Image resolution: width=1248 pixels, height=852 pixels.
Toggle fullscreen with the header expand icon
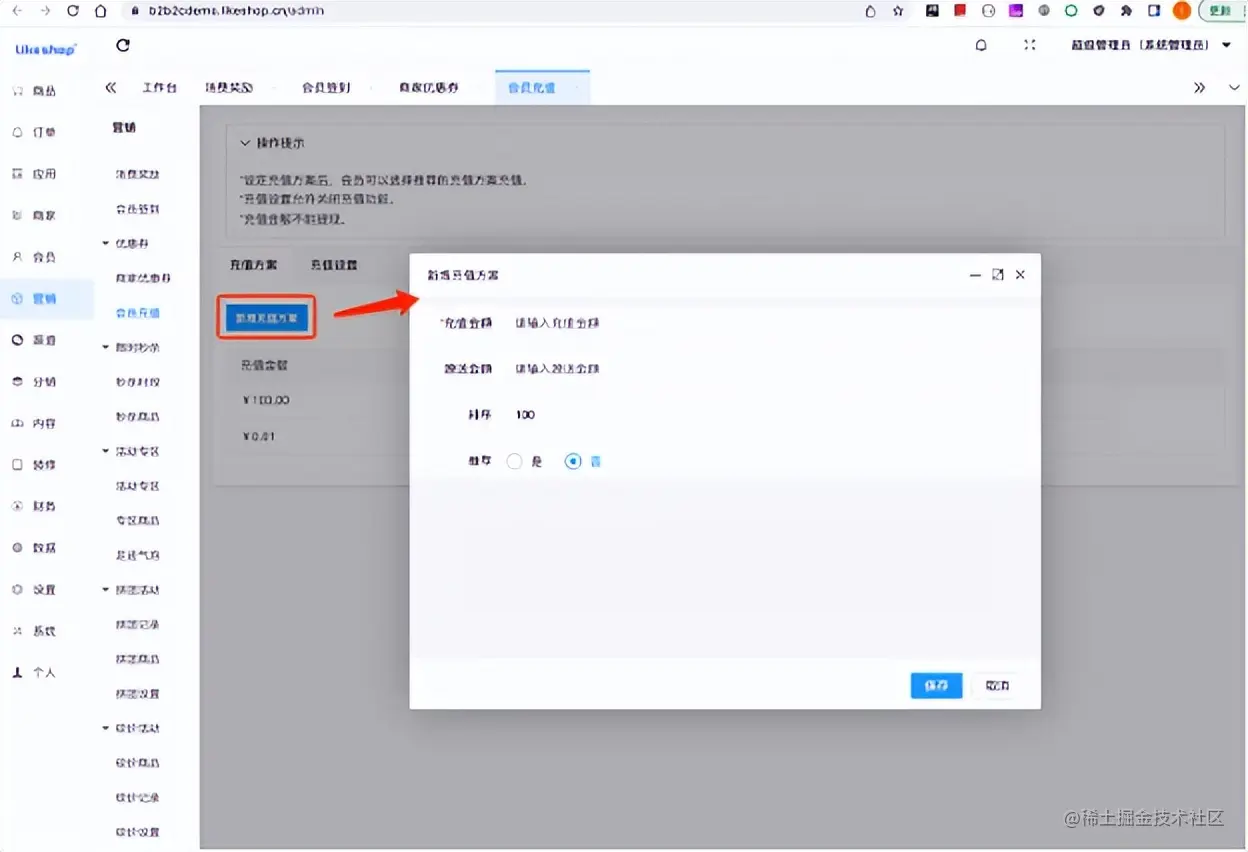[x=1030, y=45]
